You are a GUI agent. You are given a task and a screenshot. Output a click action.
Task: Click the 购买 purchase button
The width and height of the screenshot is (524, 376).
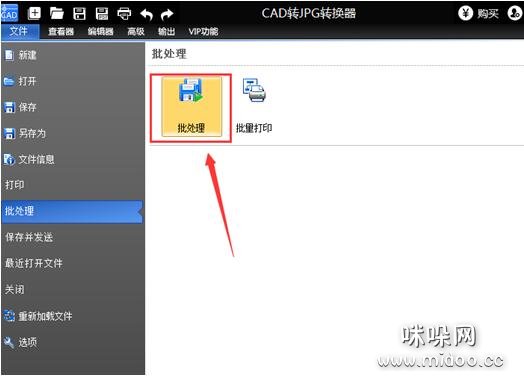(x=479, y=13)
